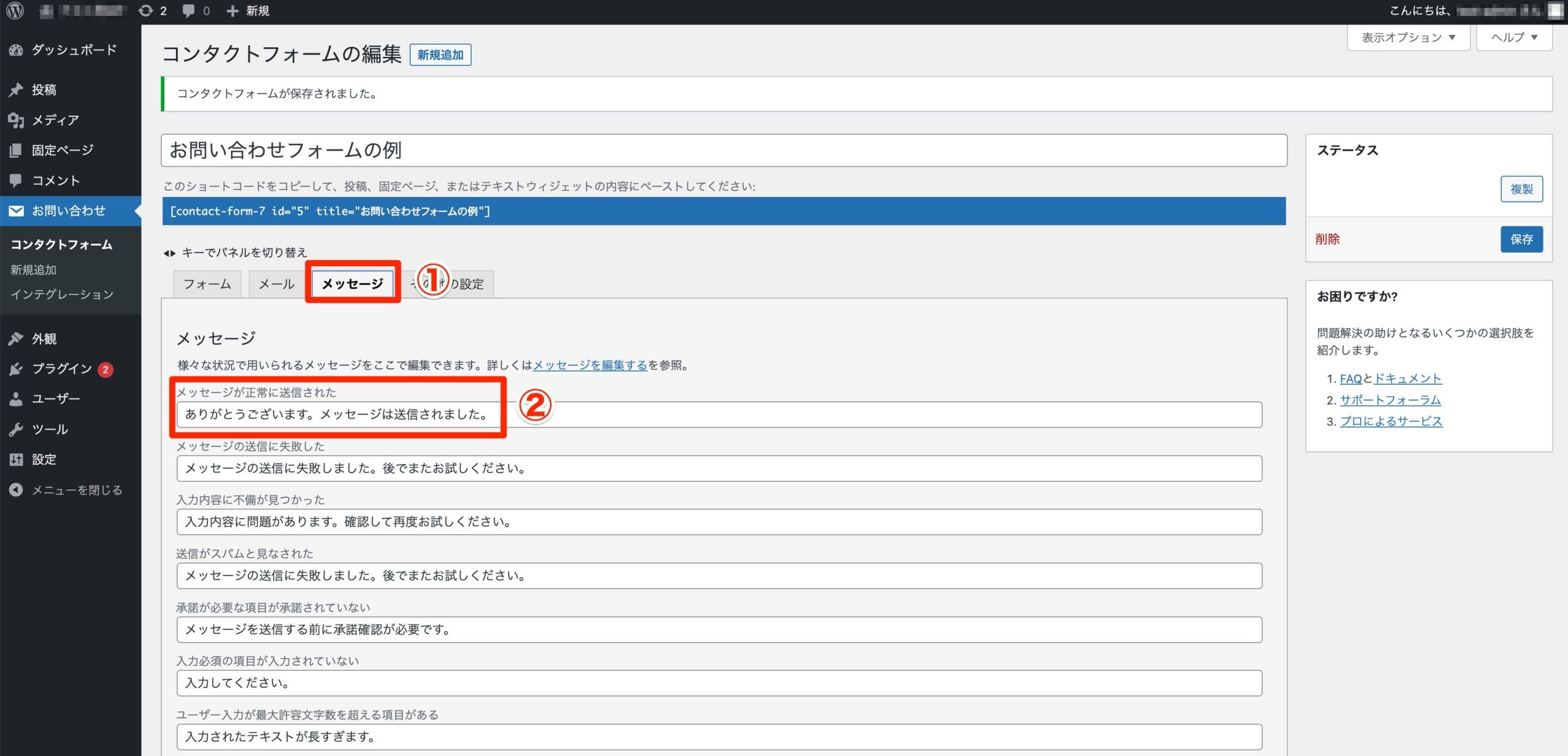
Task: Collapse sidebar with メニューを閉じる
Action: (76, 490)
